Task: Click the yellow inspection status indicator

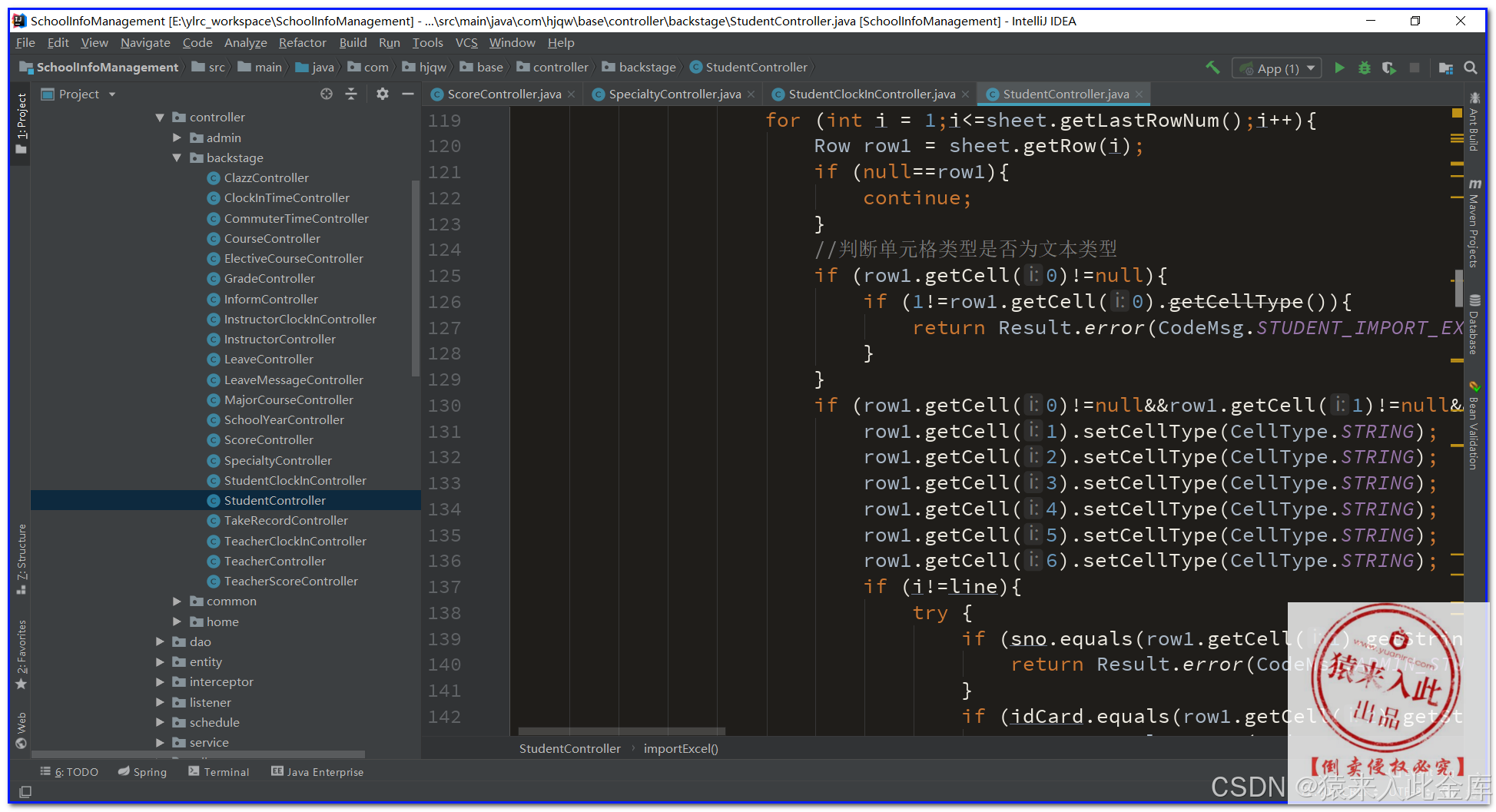Action: [x=1457, y=114]
